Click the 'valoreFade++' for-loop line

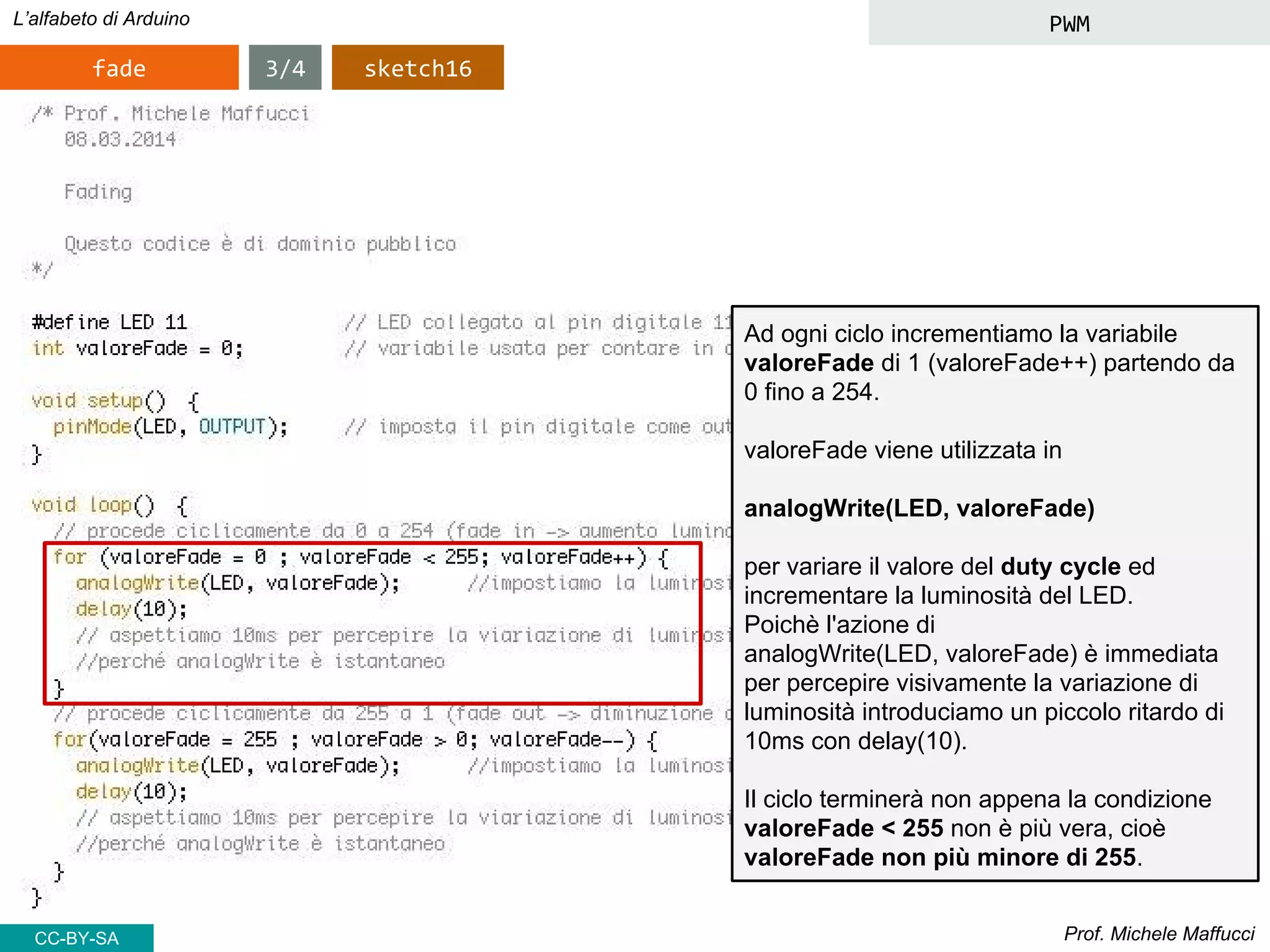361,557
